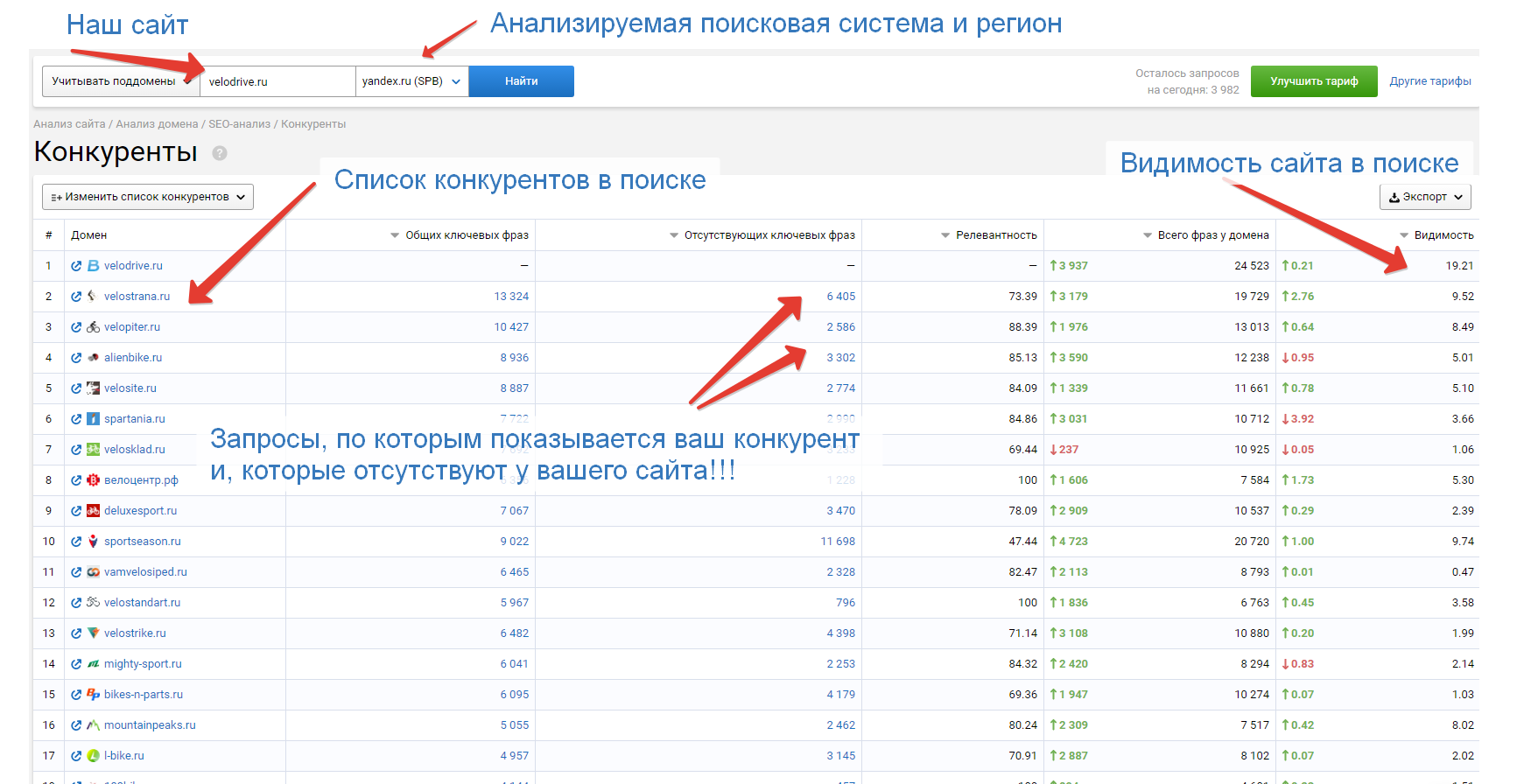Click the Улучшить тариф button
The width and height of the screenshot is (1524, 784).
[x=1314, y=81]
